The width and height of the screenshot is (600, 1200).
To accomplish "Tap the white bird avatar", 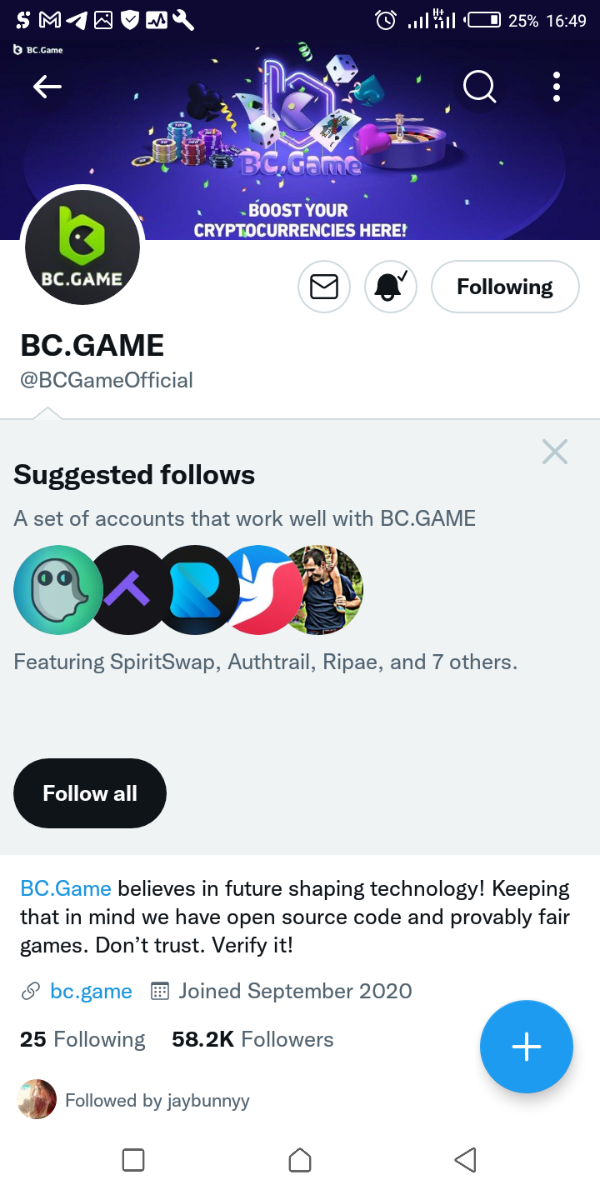I will pos(261,590).
